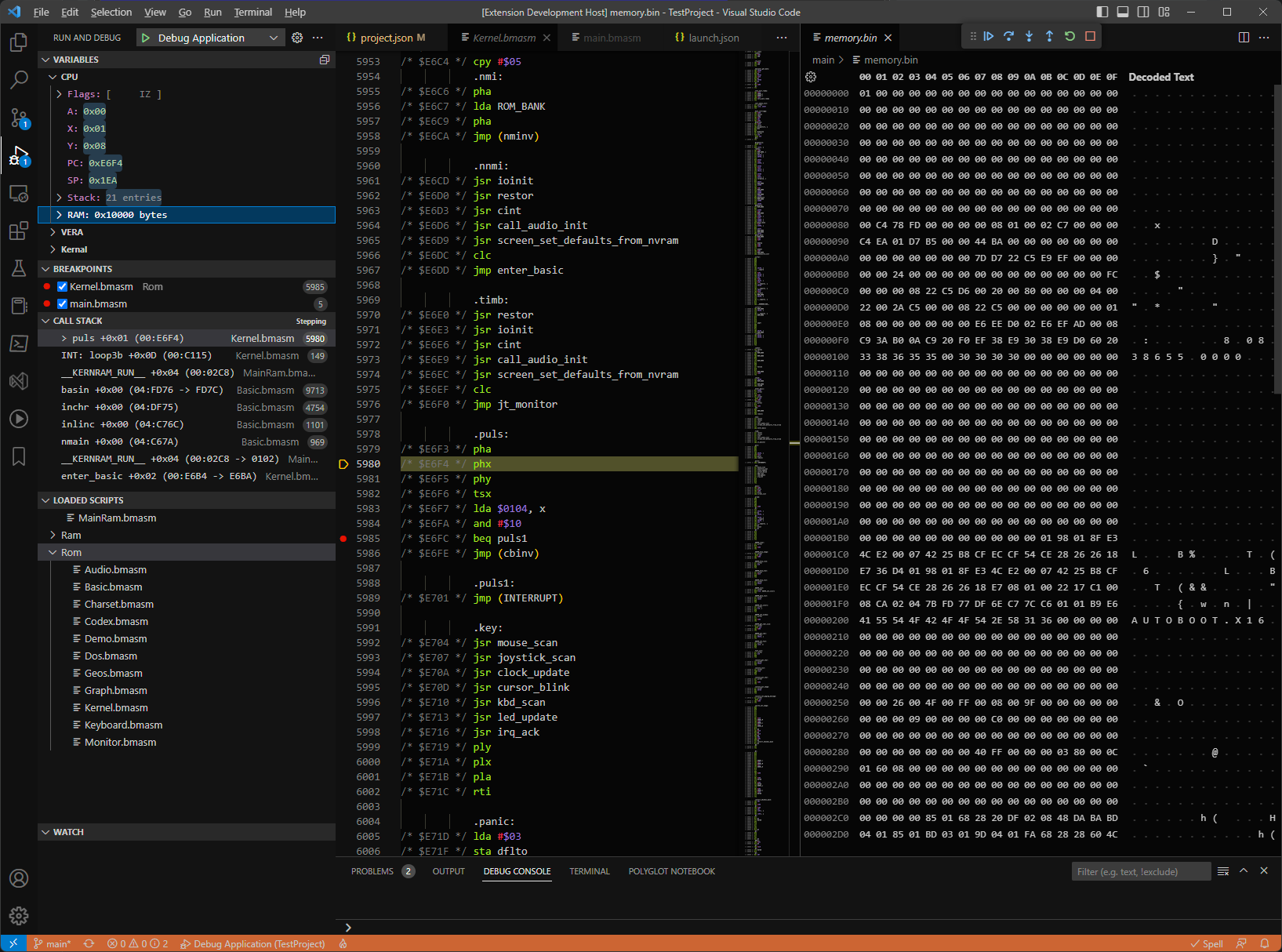Image resolution: width=1282 pixels, height=952 pixels.
Task: Open the Extensions view in activity bar
Action: click(x=19, y=231)
